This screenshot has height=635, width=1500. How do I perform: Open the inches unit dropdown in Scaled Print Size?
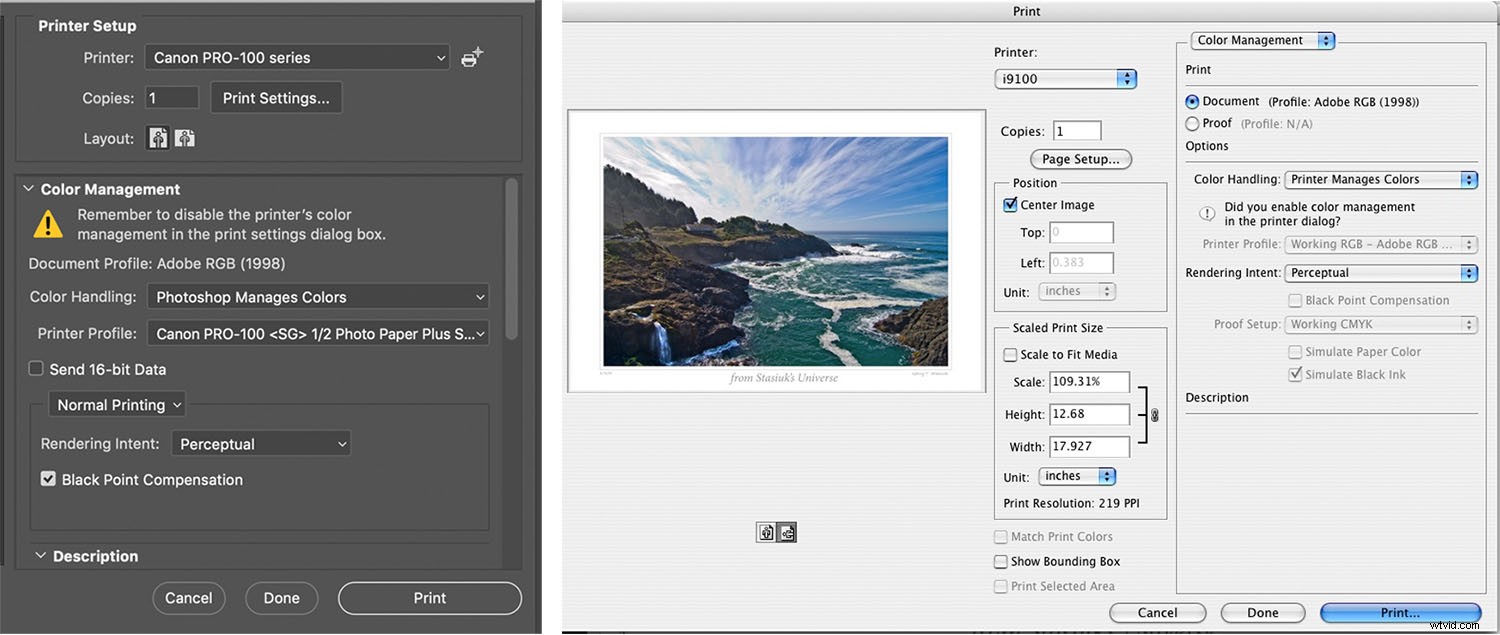(x=1077, y=476)
